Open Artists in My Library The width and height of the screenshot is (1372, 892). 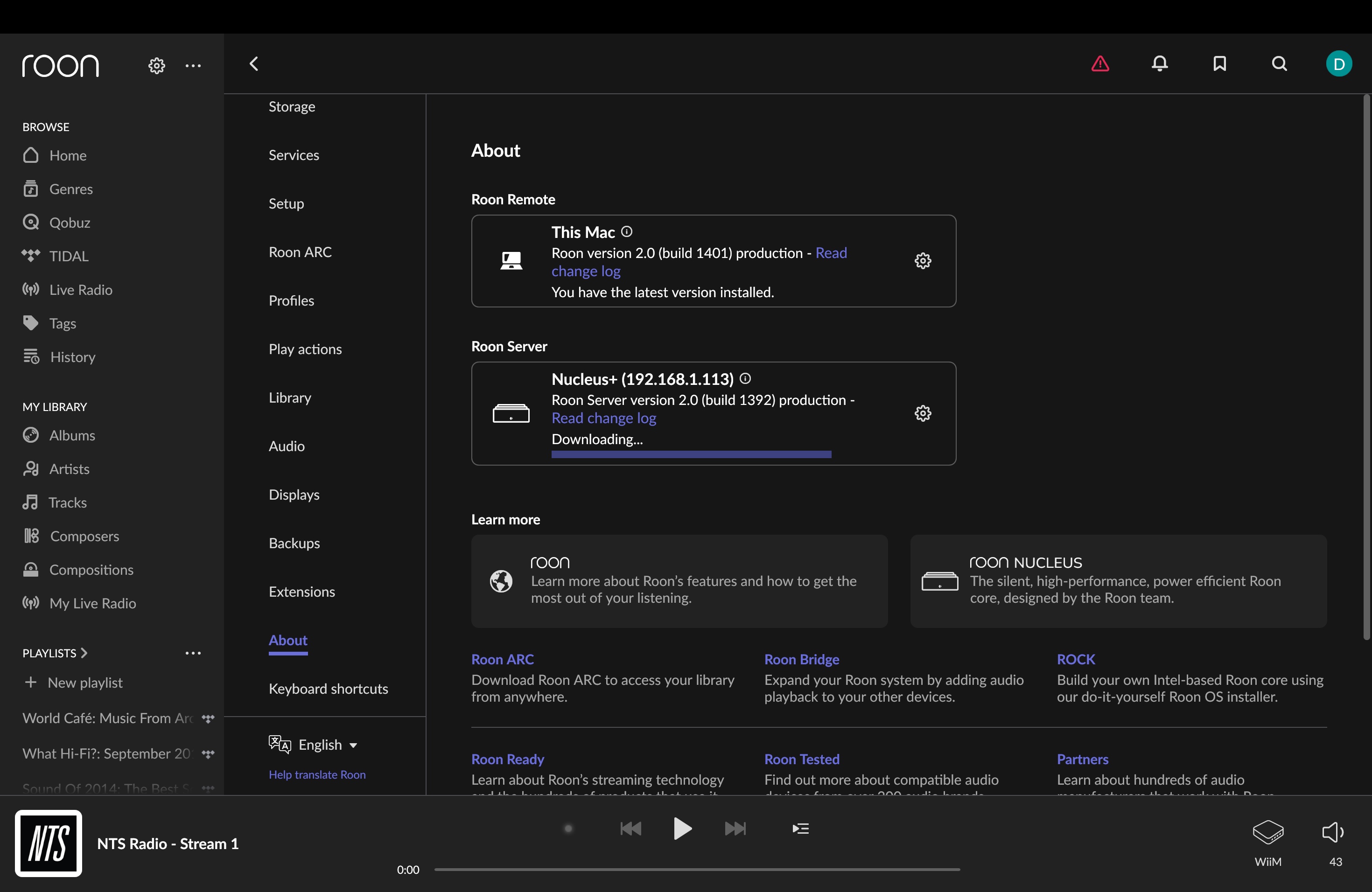(56, 468)
